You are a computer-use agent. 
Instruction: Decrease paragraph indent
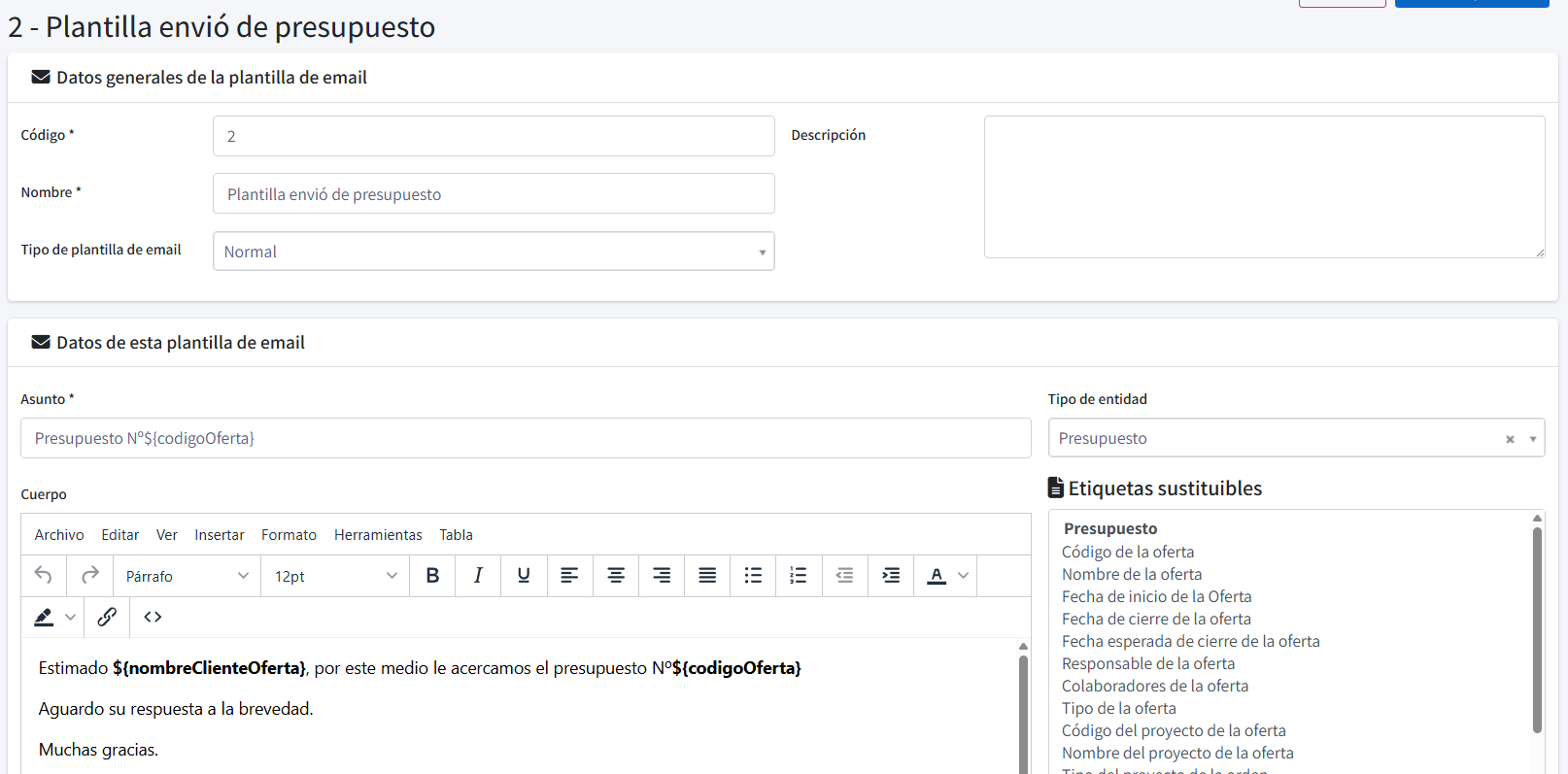(845, 576)
